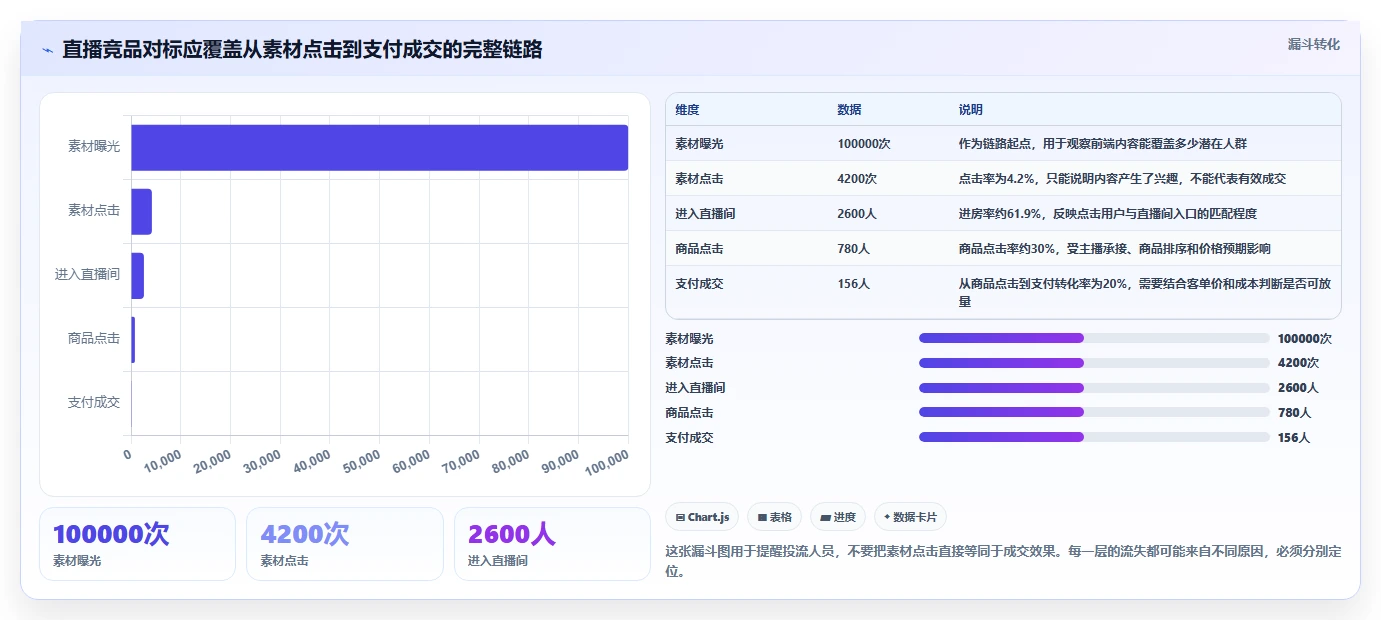1381x620 pixels.
Task: Click the 表格 tag chip
Action: pyautogui.click(x=775, y=517)
